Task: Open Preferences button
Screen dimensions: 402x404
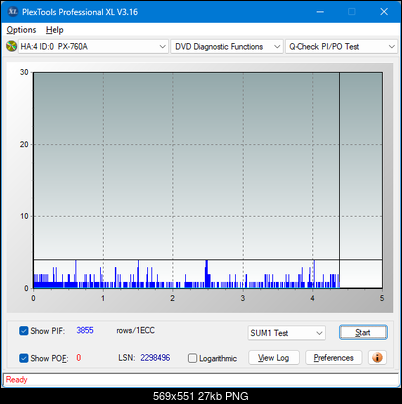Action: pyautogui.click(x=333, y=358)
